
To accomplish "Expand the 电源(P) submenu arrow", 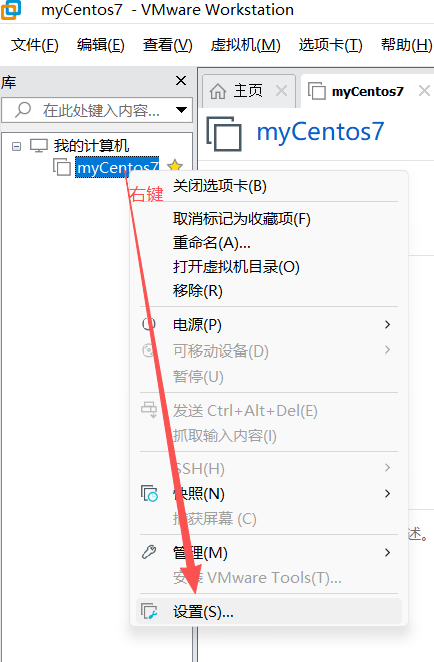I will (387, 324).
